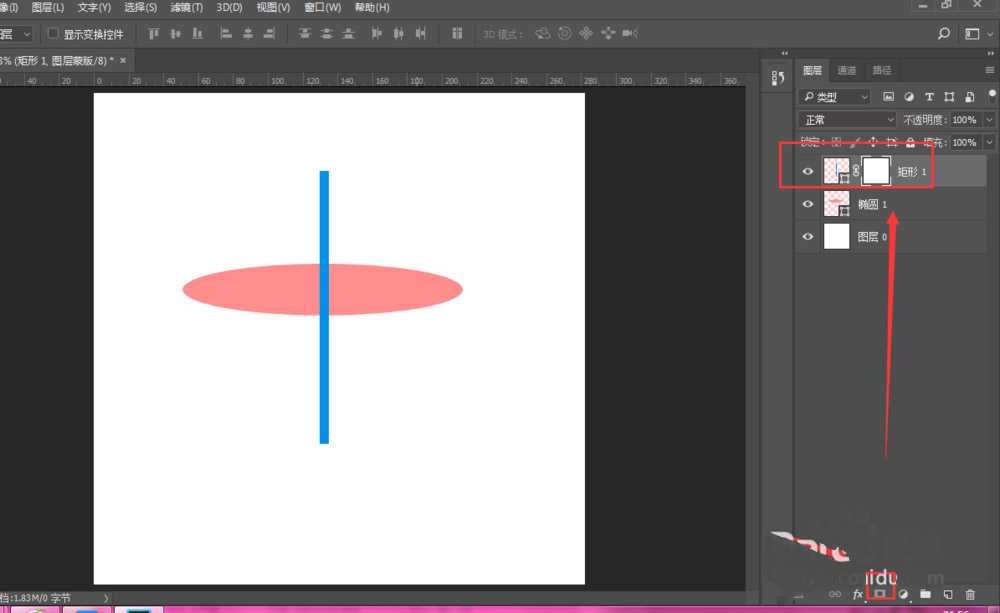Open the 滤镜(T) menu
Viewport: 1000px width, 613px height.
[185, 7]
